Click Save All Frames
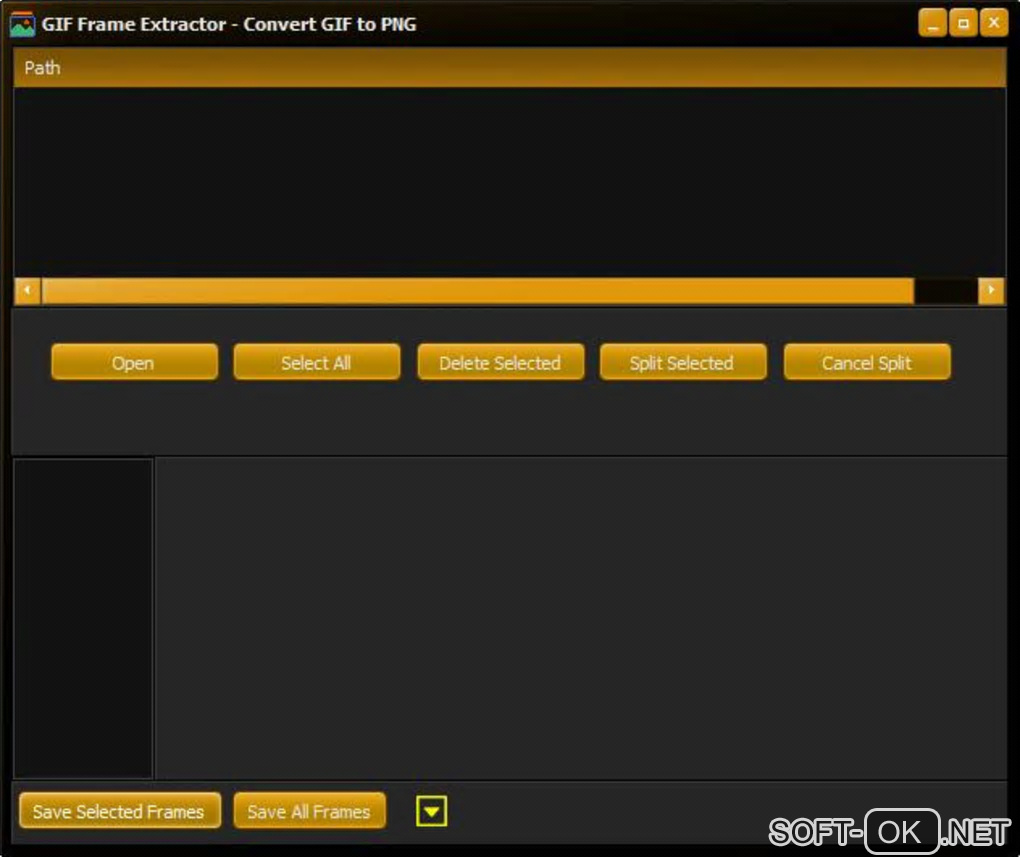Image resolution: width=1020 pixels, height=857 pixels. (310, 811)
